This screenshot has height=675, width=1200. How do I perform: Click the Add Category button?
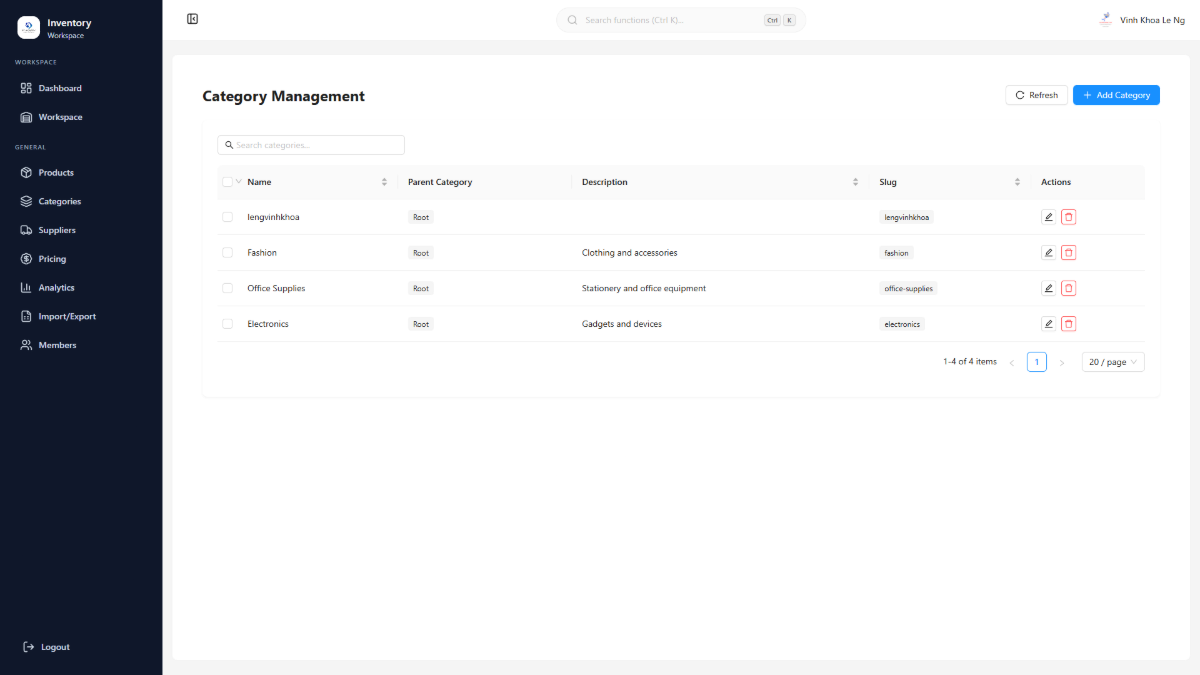click(1116, 94)
